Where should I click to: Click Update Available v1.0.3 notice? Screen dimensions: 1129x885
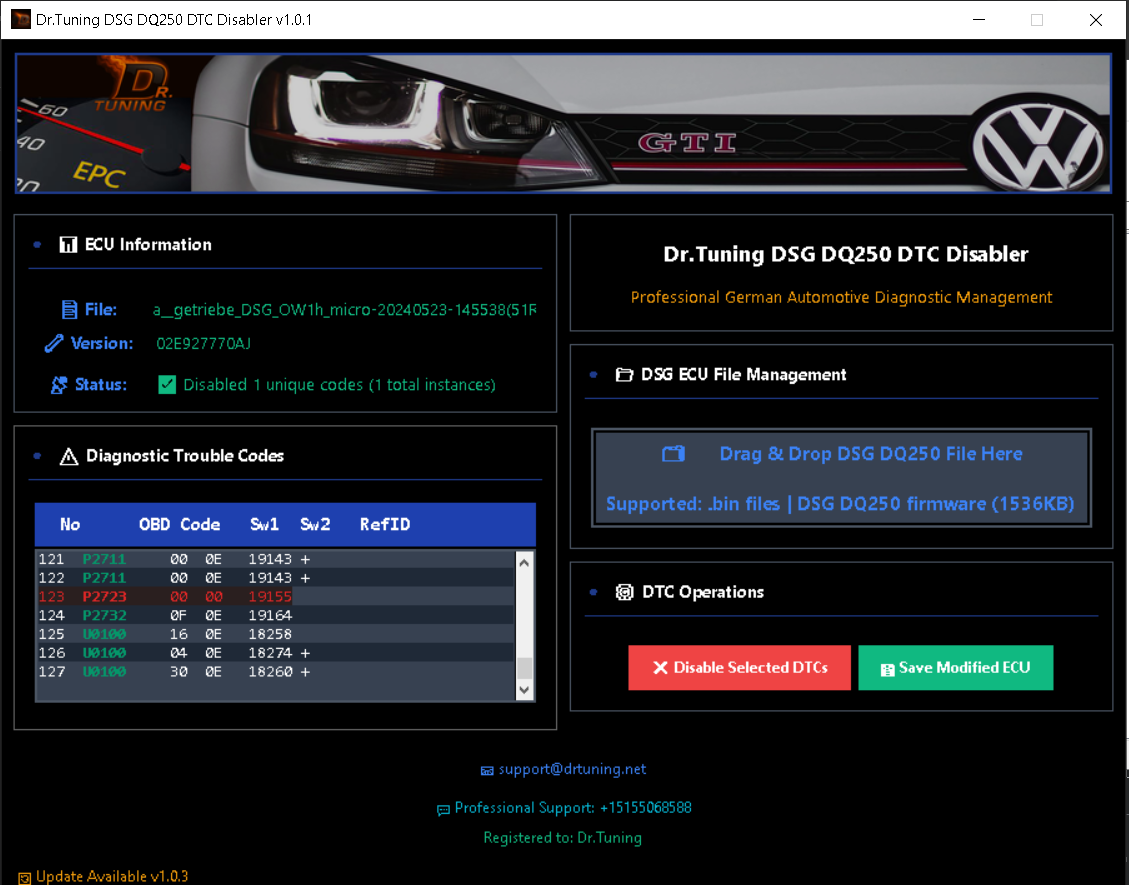112,876
